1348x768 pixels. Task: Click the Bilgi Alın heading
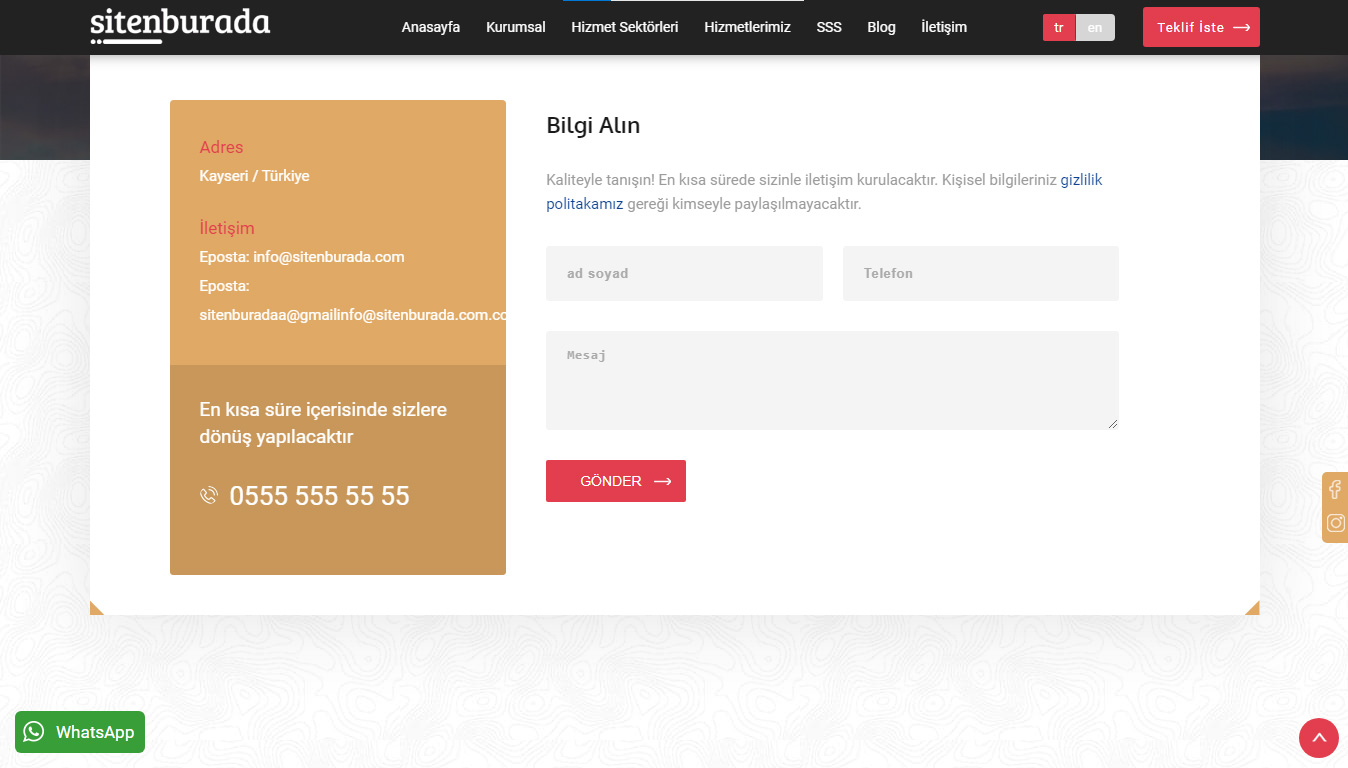(593, 126)
